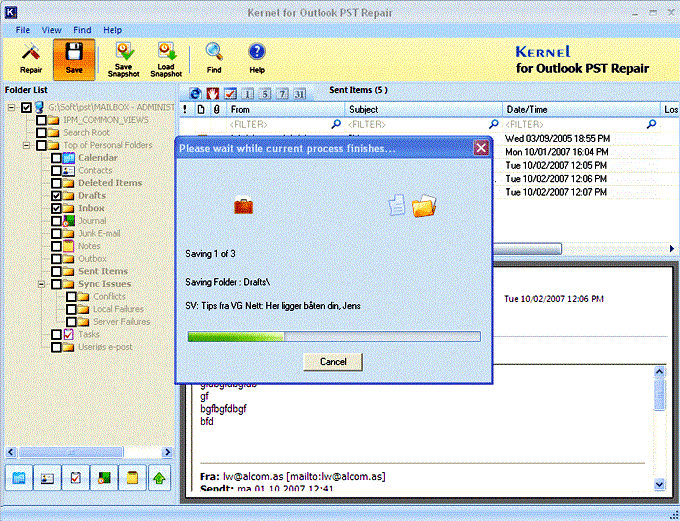Collapse the Sync Issues tree node

[42, 284]
